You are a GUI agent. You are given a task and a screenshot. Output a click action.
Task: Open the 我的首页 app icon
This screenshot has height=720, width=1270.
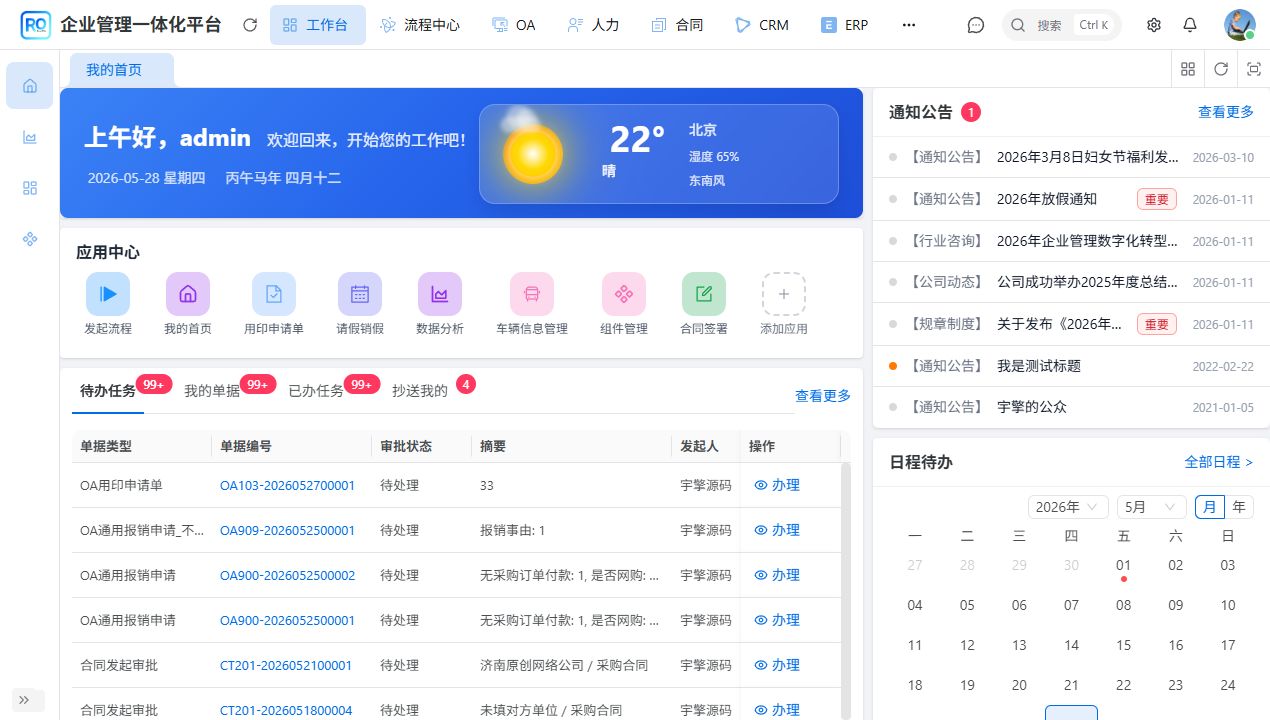(188, 294)
